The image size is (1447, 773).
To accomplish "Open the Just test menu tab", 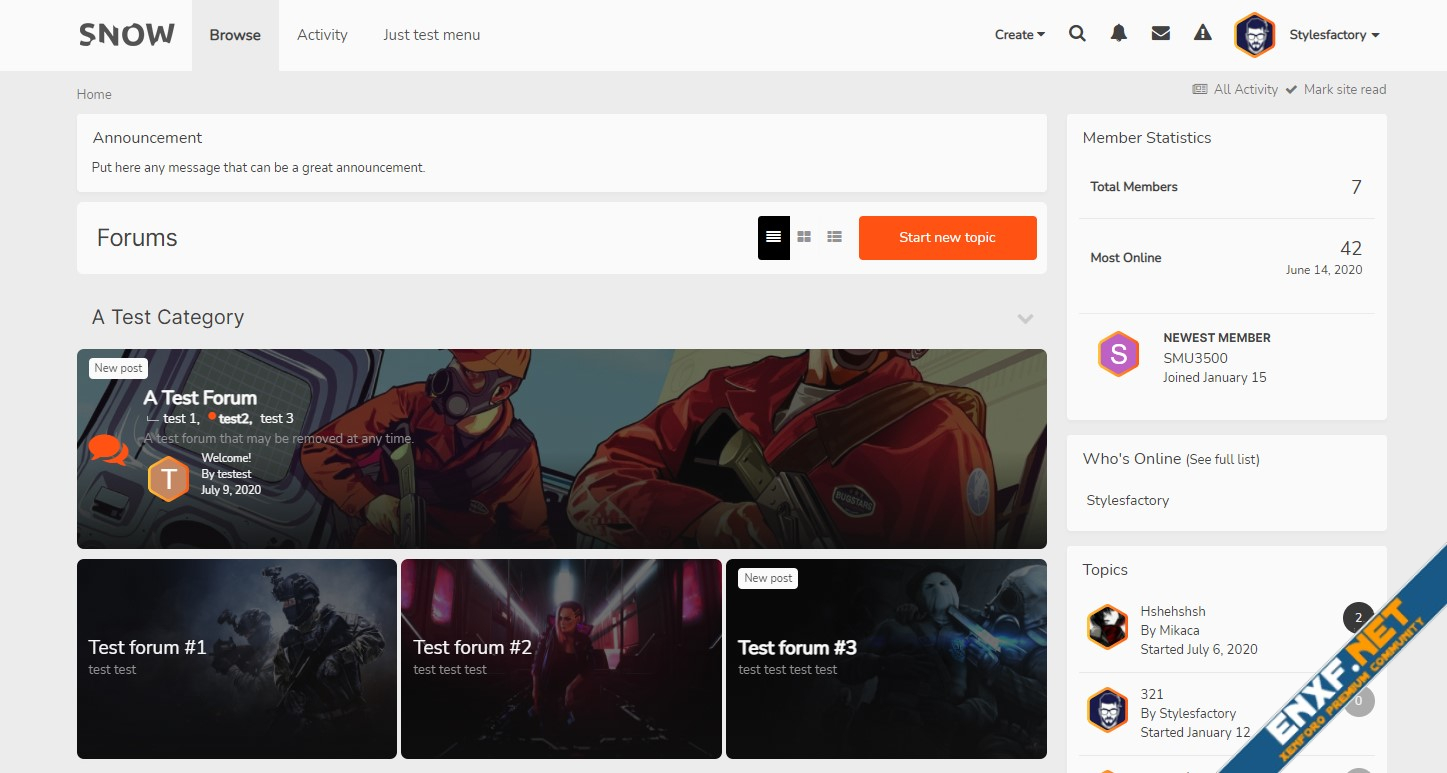I will point(431,35).
